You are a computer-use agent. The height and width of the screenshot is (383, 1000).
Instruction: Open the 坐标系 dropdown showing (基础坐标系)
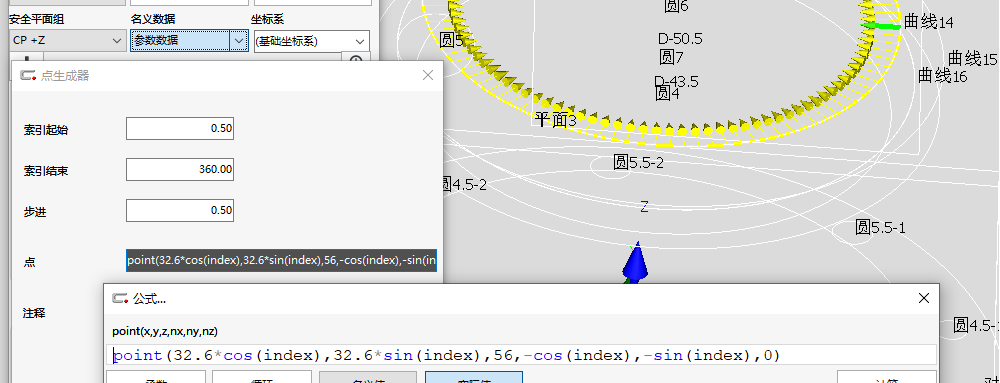311,42
